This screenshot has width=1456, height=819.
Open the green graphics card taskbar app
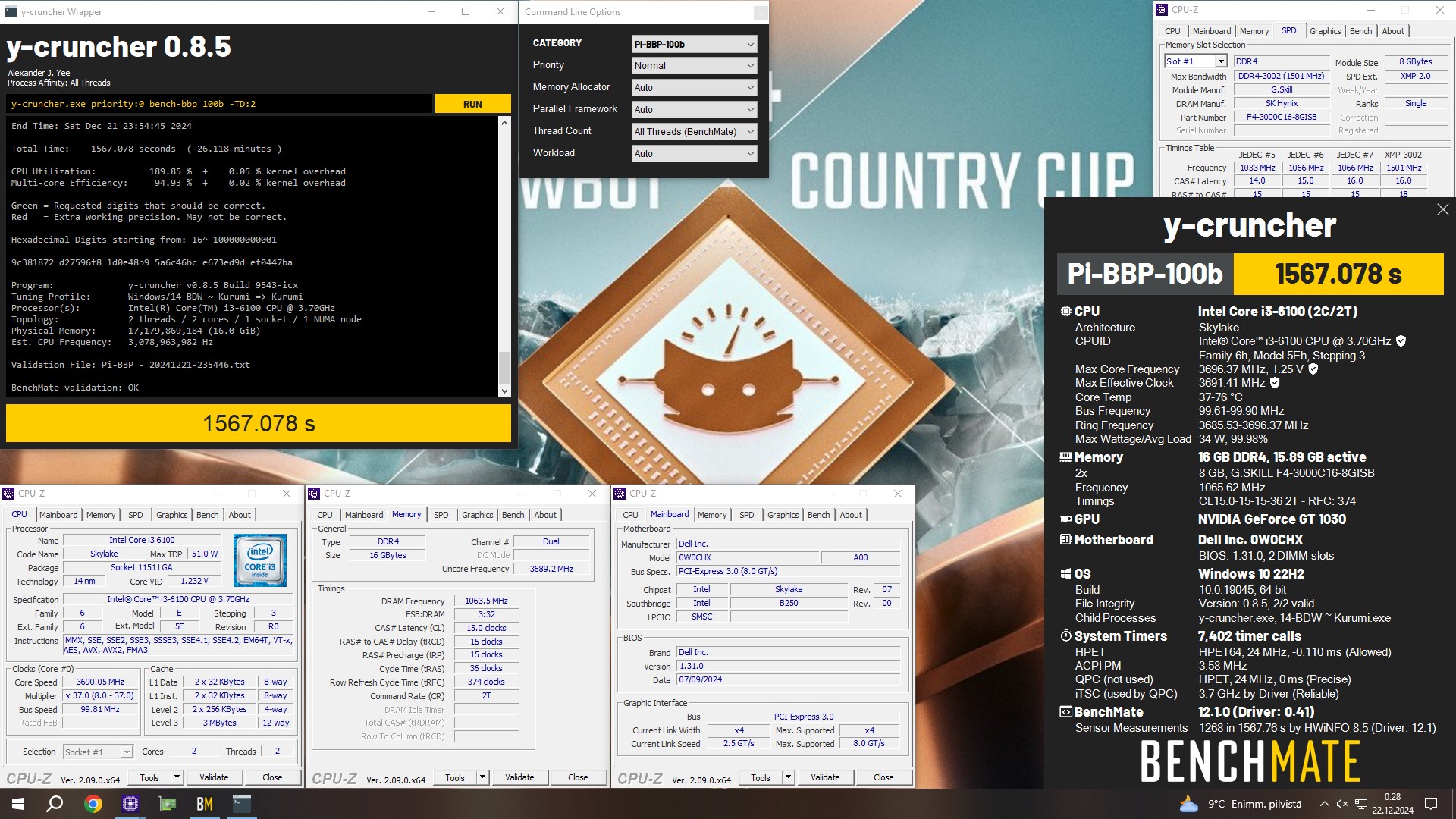click(x=168, y=804)
